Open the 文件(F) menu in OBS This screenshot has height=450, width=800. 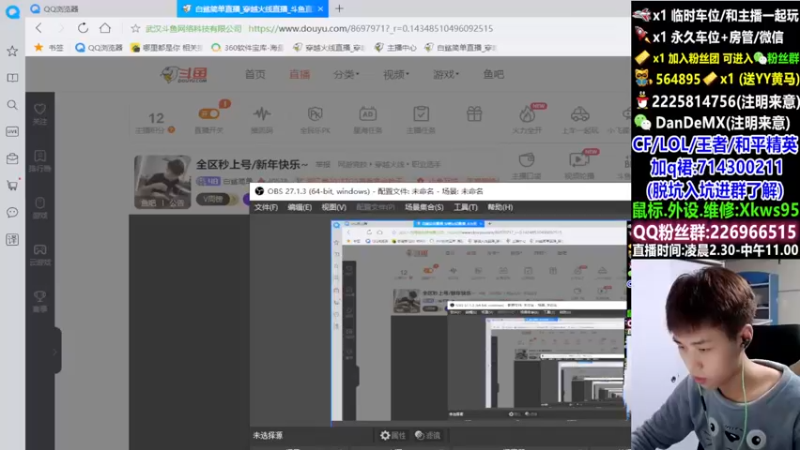266,207
